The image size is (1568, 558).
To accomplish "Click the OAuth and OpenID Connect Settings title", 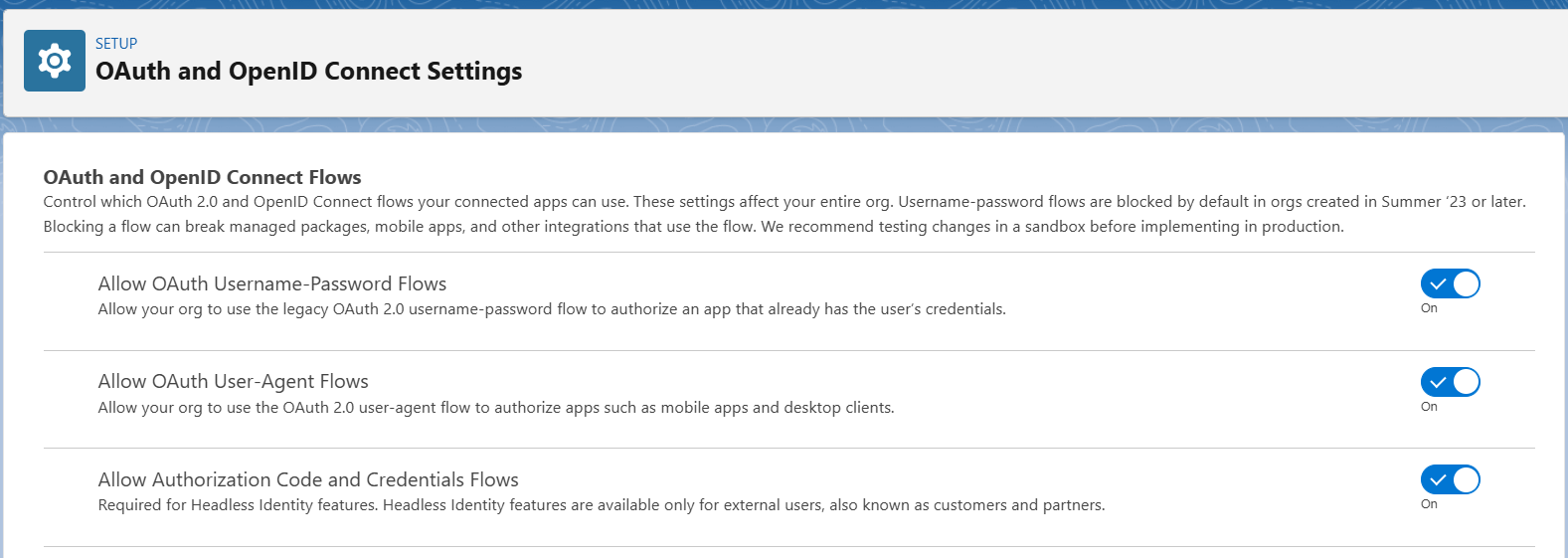I will click(x=308, y=72).
